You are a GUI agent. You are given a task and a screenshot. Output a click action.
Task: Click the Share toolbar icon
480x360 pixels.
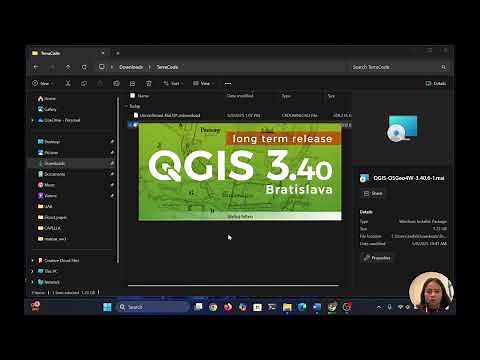132,83
